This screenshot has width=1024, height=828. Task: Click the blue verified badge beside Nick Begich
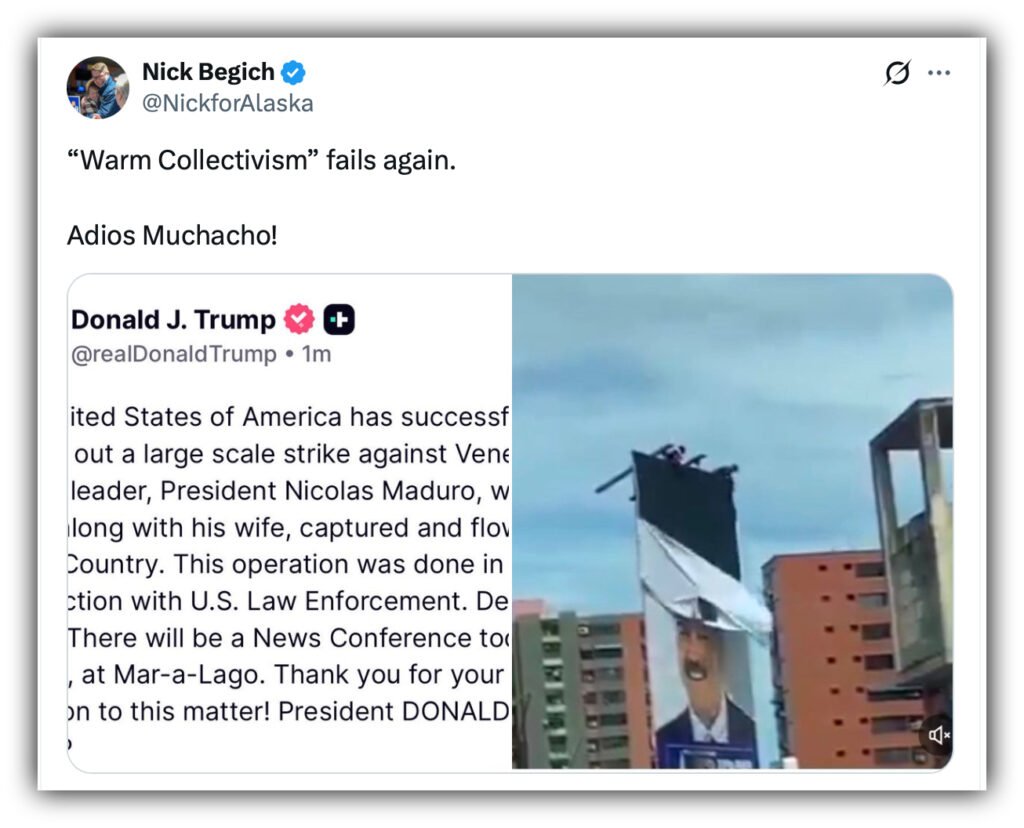pyautogui.click(x=293, y=72)
